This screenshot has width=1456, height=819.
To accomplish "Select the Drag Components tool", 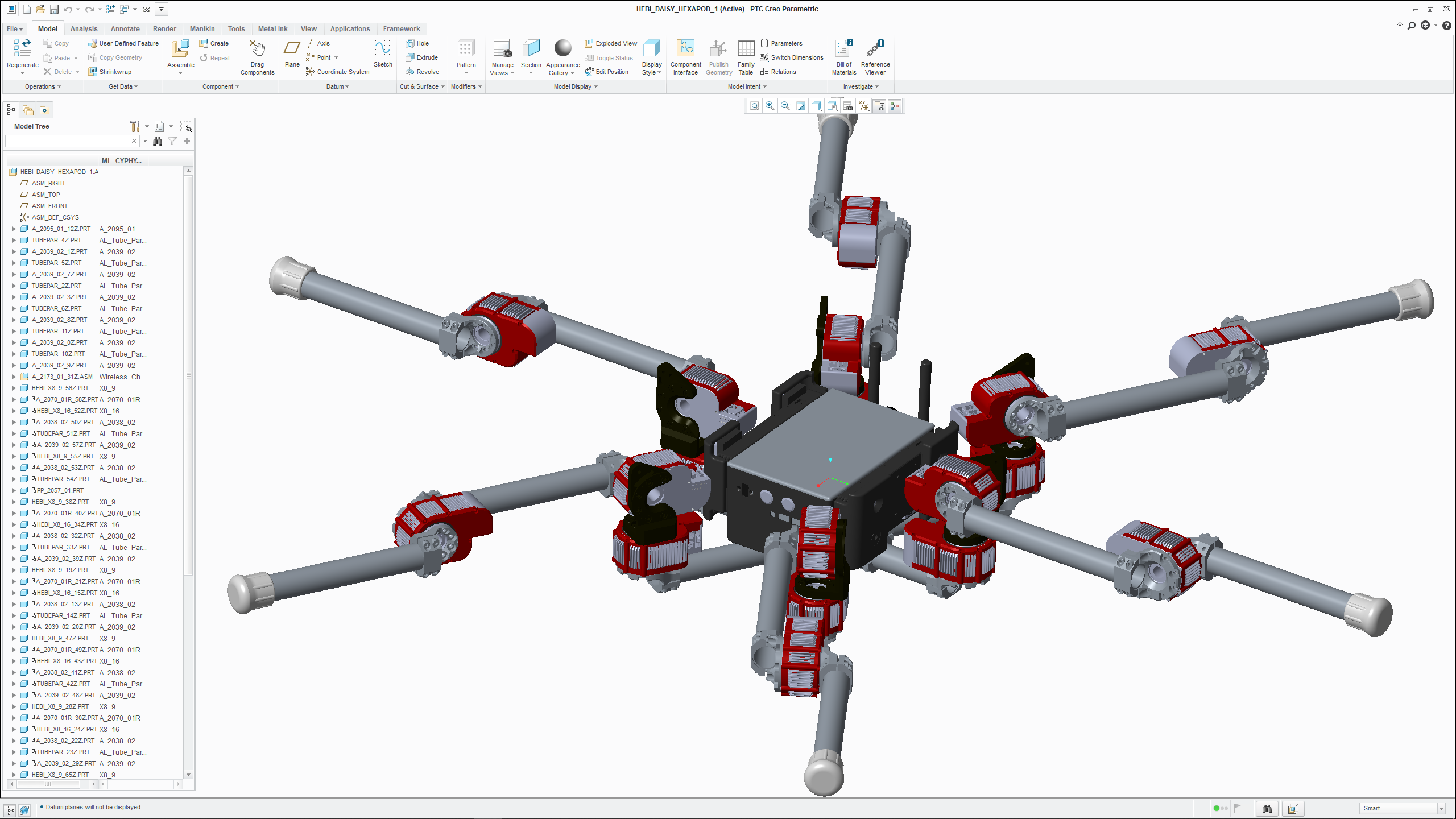I will pyautogui.click(x=257, y=49).
